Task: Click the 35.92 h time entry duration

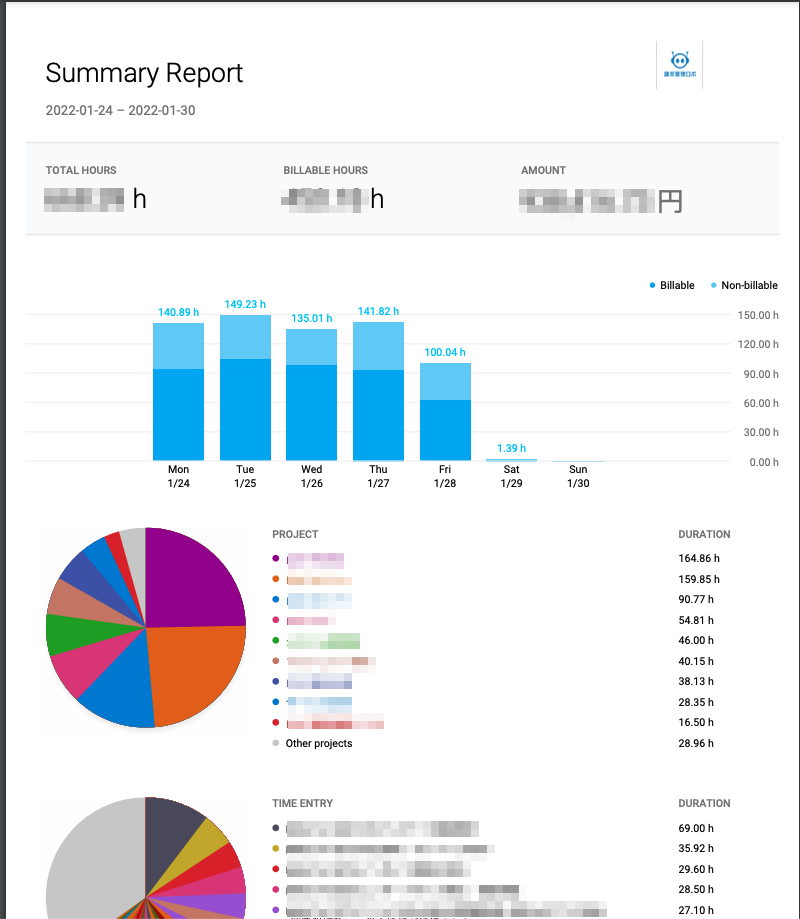Action: coord(696,849)
